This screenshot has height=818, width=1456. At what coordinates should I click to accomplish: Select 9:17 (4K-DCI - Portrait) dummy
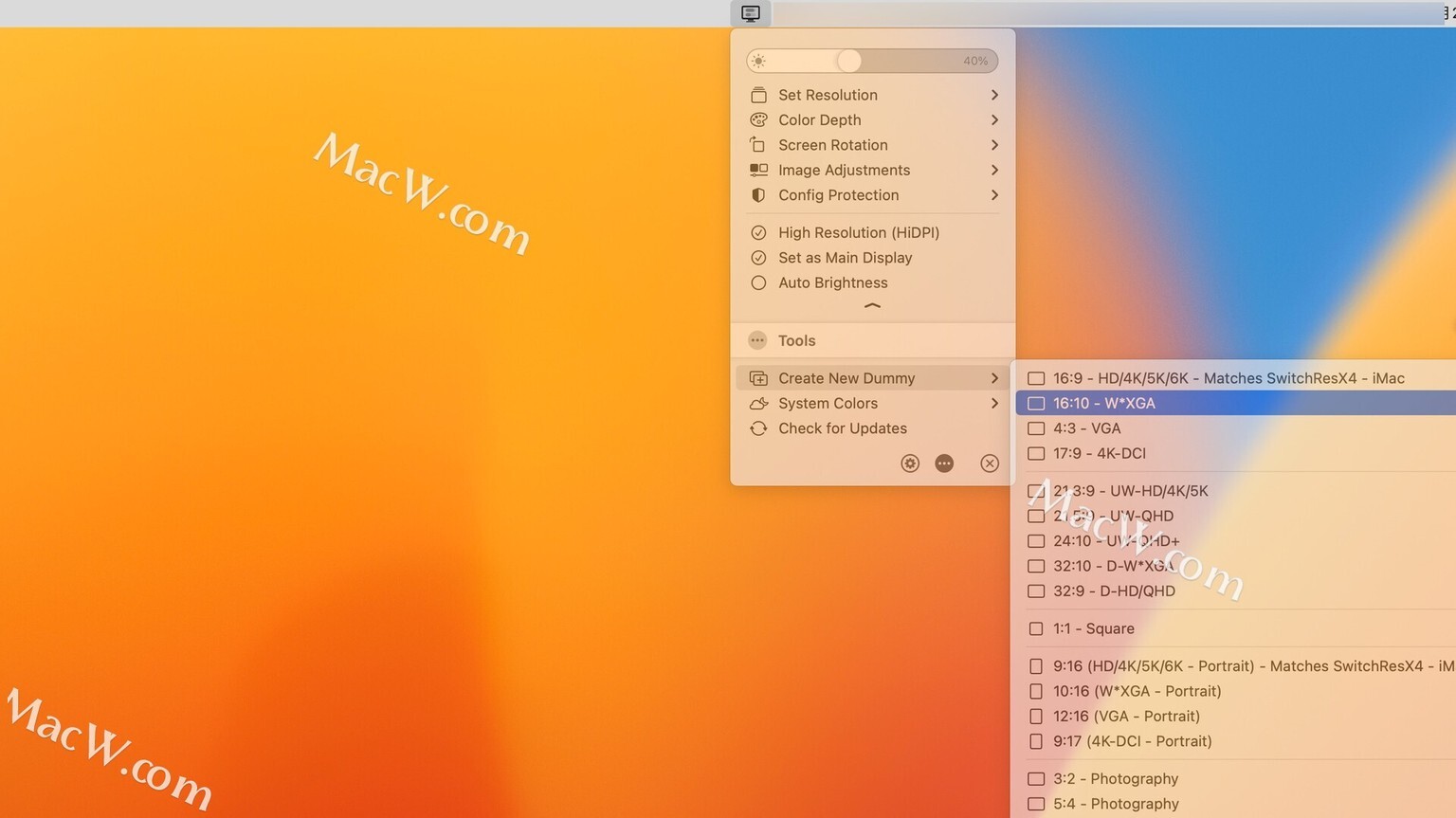coord(1236,741)
